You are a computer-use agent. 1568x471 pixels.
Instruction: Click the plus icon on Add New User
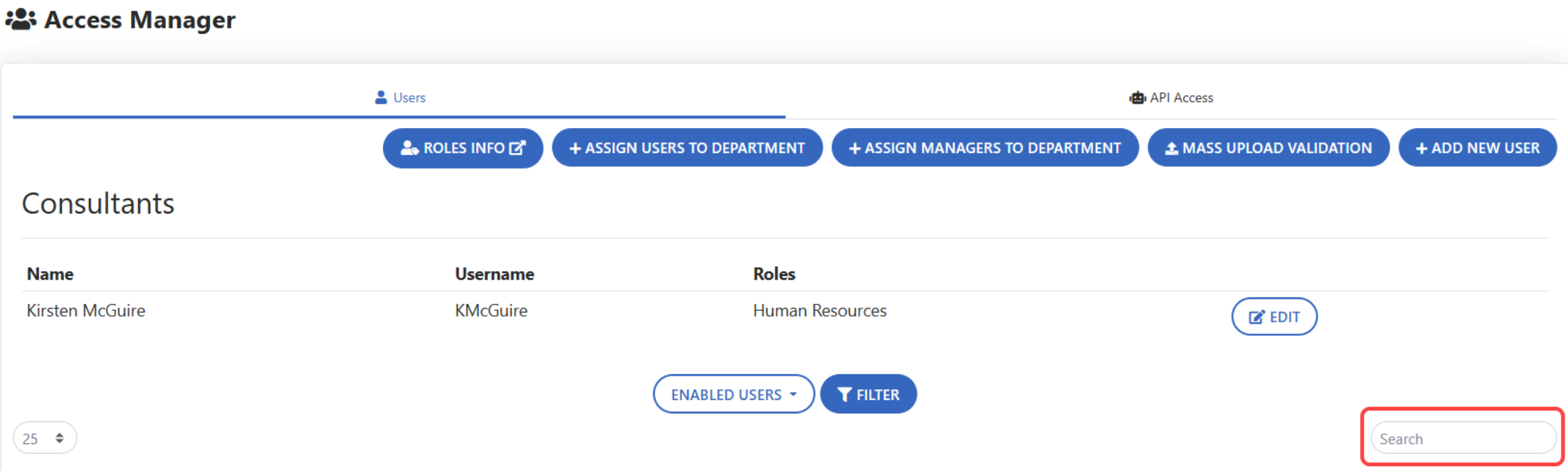[1421, 149]
